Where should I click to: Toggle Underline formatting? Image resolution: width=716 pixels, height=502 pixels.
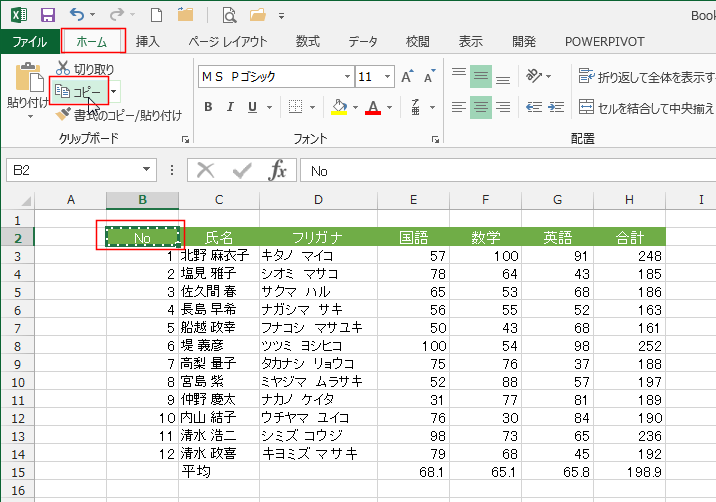[x=256, y=107]
